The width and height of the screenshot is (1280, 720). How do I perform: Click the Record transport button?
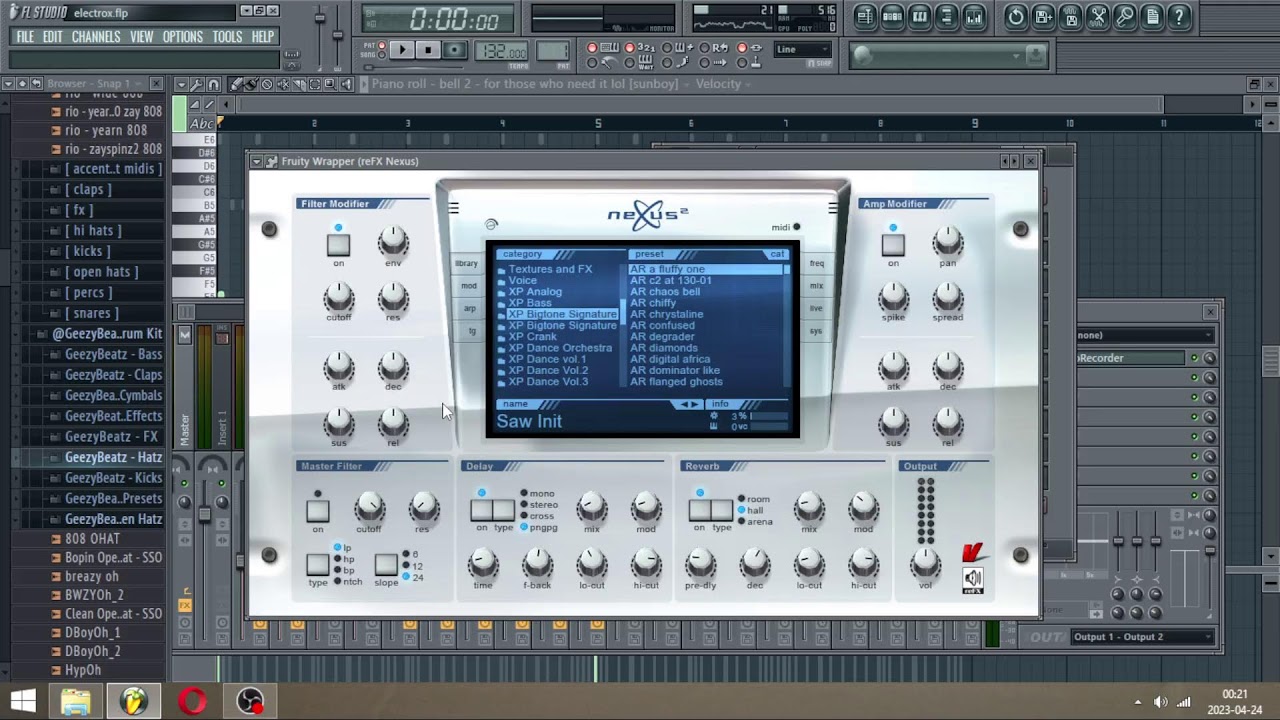pos(454,50)
